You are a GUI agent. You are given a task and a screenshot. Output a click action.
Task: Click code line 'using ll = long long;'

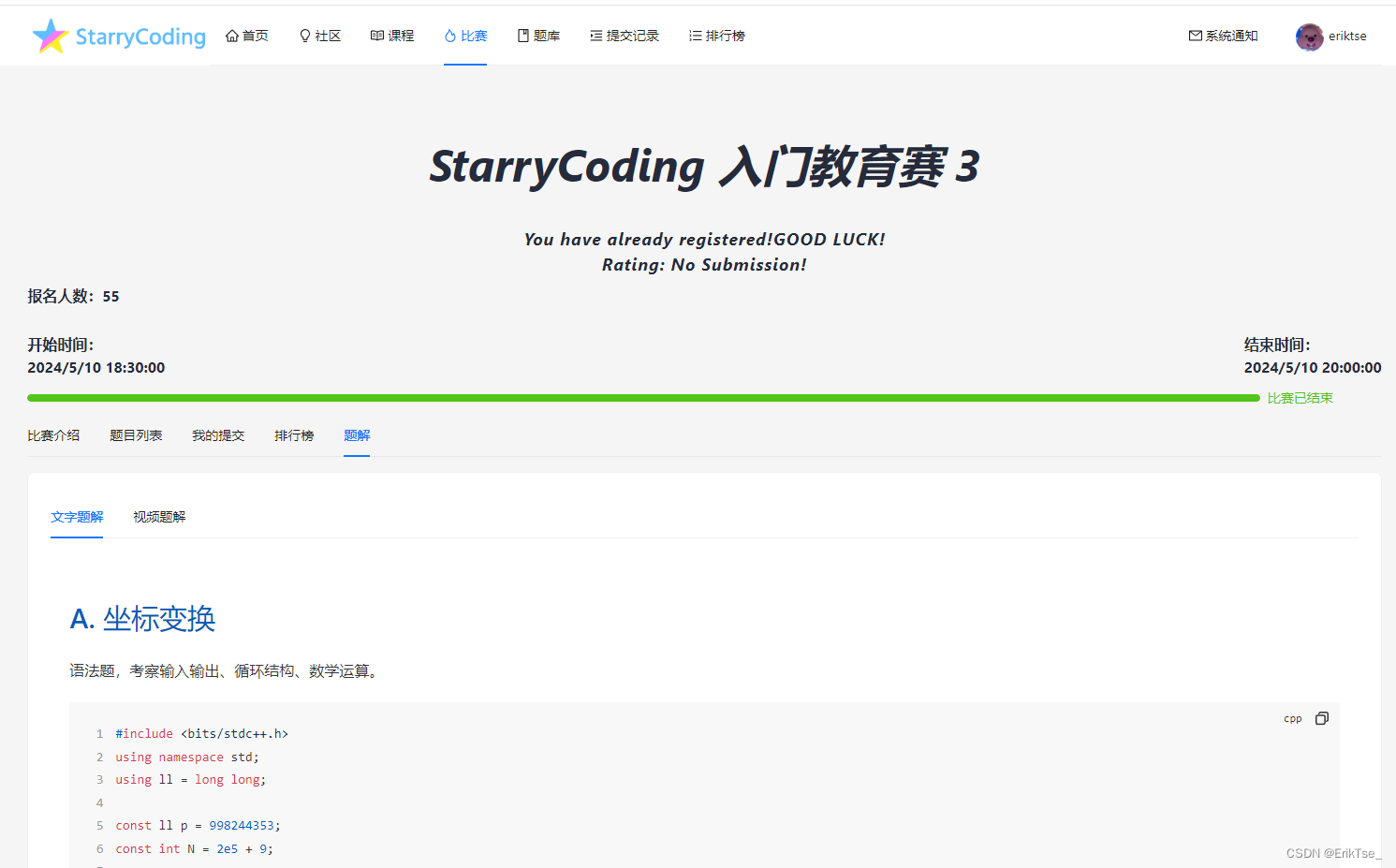190,780
